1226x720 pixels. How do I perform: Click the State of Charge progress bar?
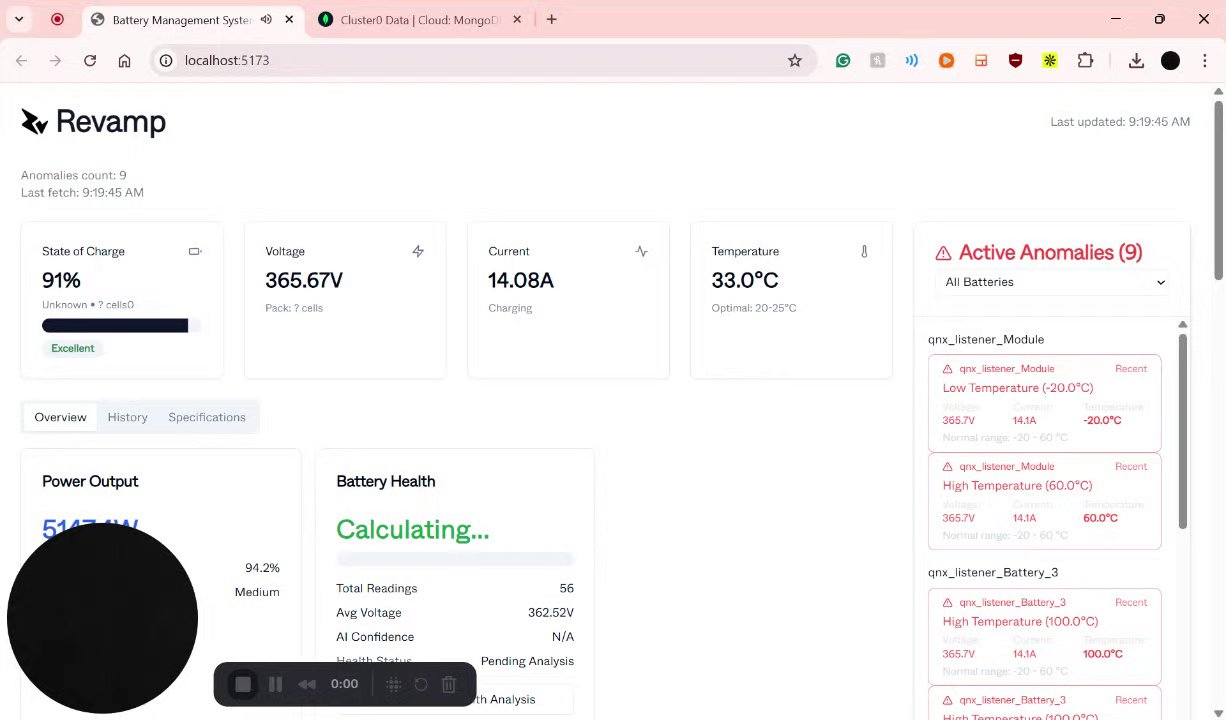(121, 325)
